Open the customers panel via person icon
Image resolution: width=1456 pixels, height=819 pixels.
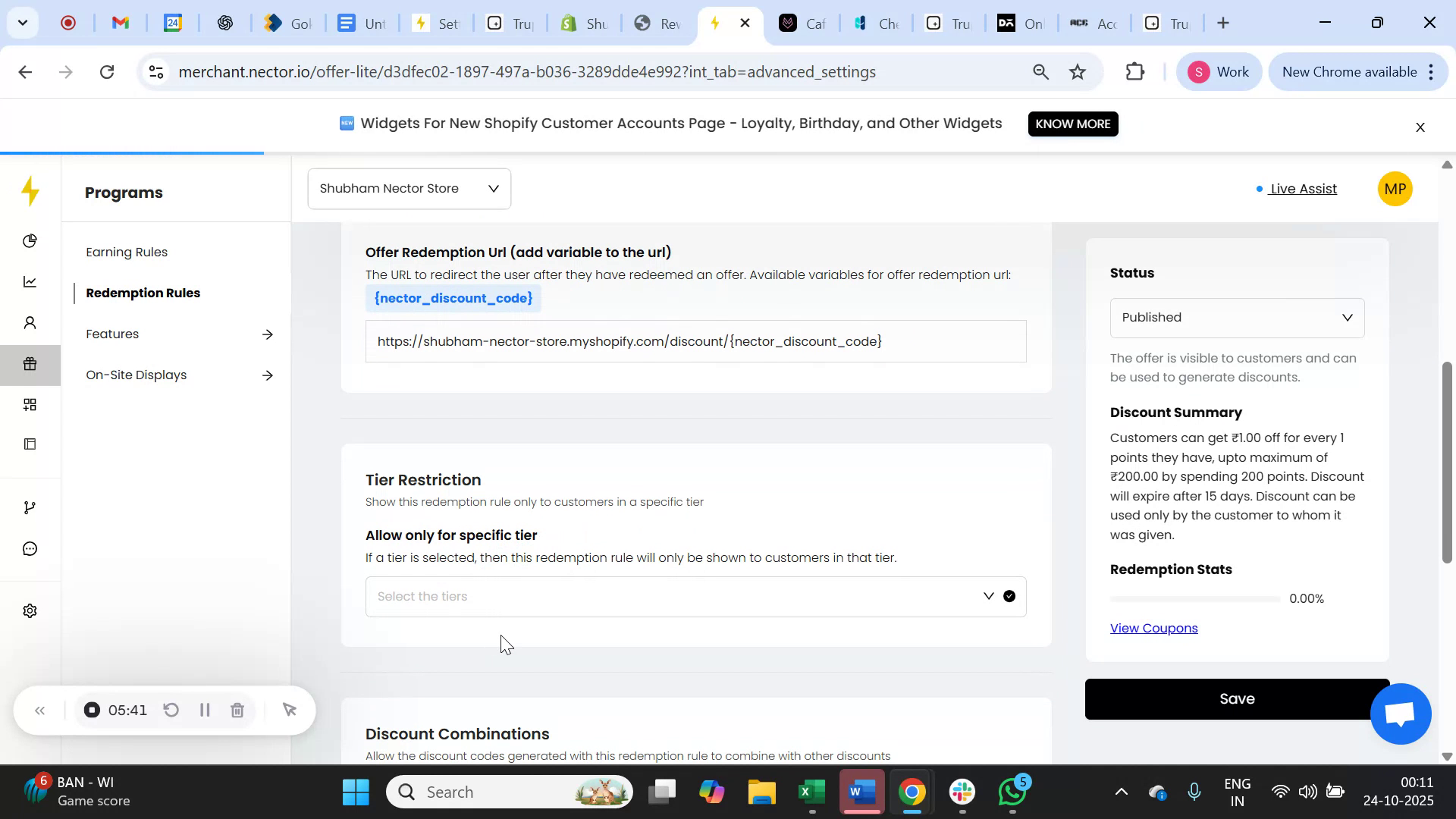coord(30,322)
